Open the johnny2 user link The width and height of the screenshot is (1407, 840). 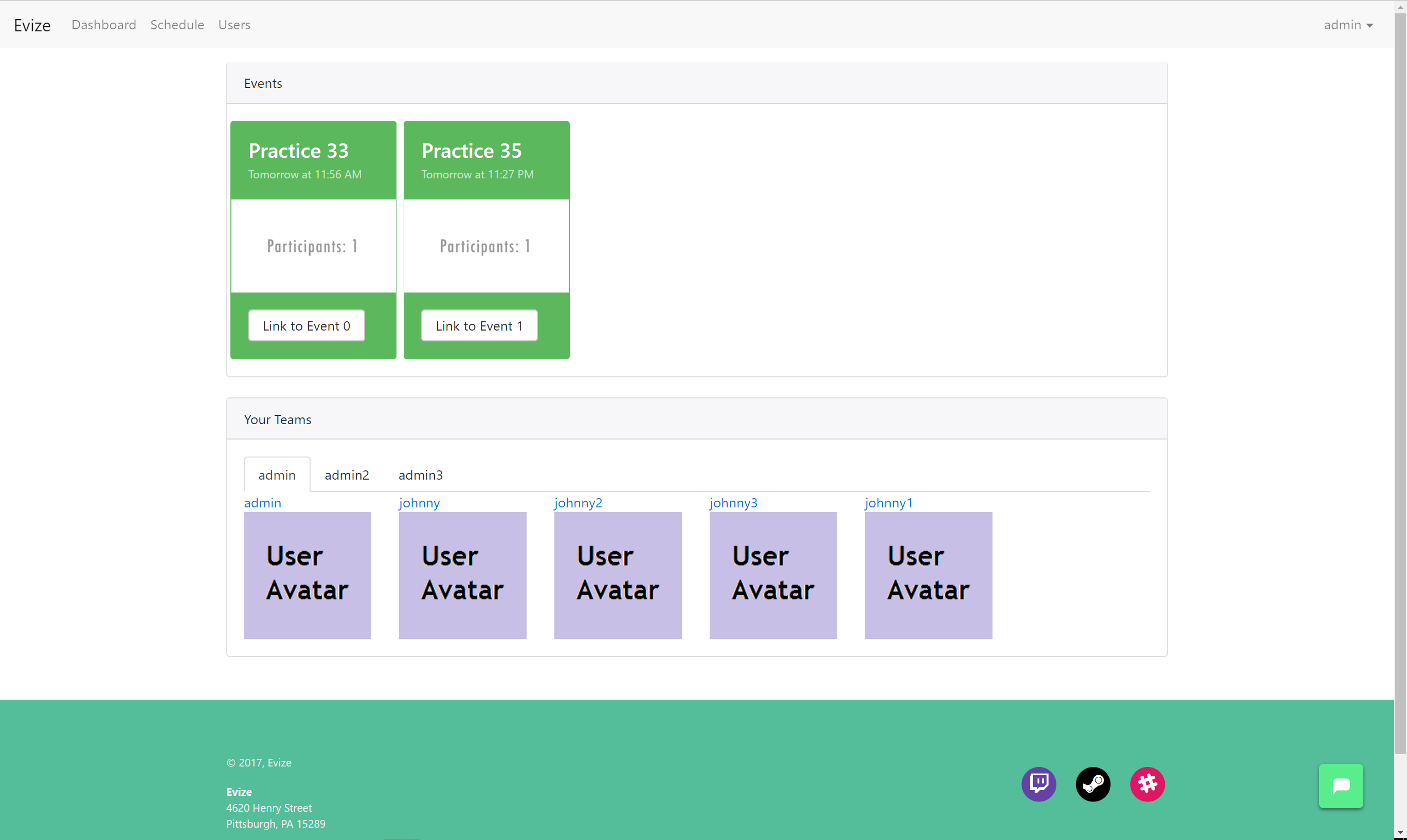[x=578, y=503]
